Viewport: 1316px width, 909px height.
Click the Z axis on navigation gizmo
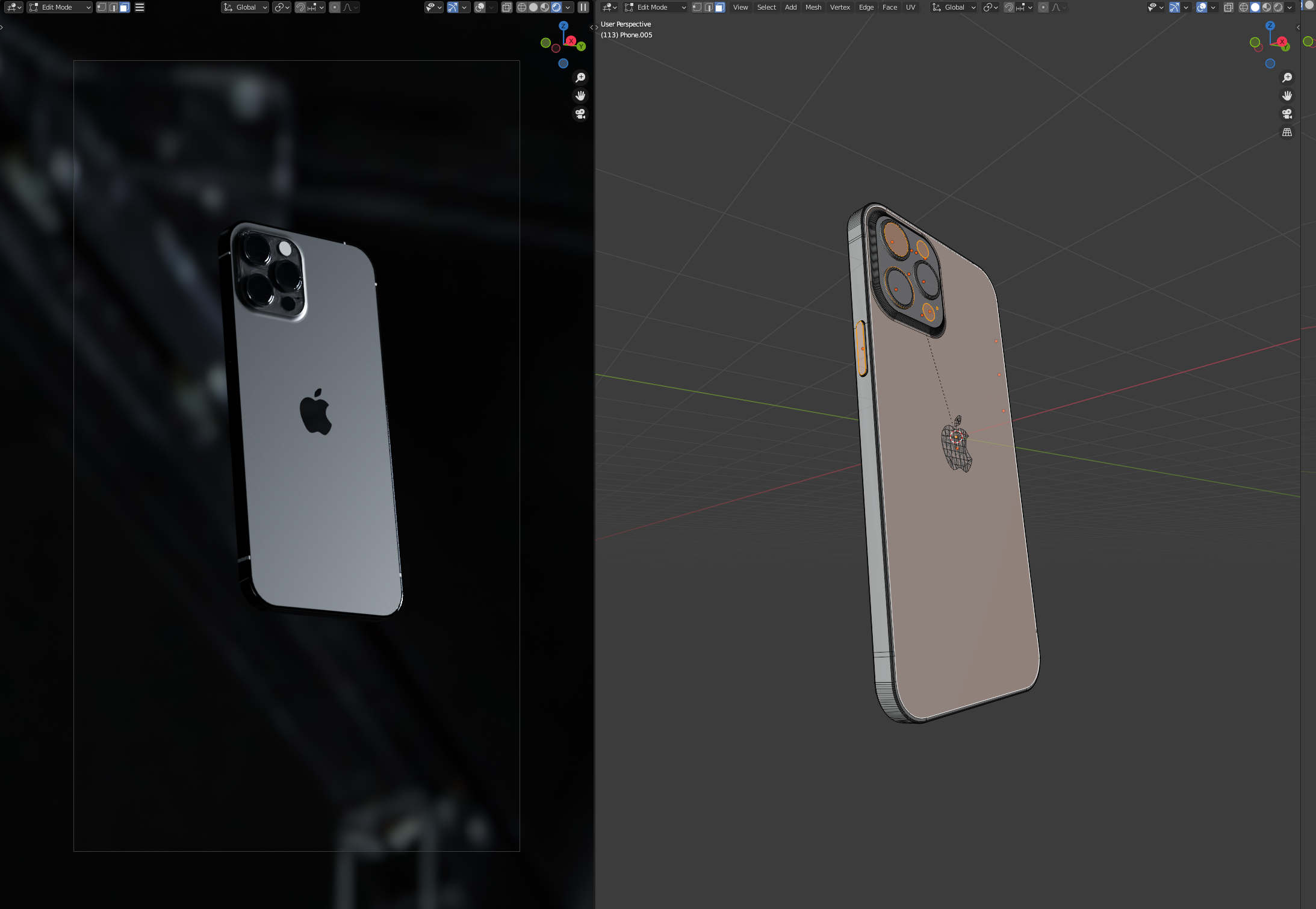point(1270,25)
